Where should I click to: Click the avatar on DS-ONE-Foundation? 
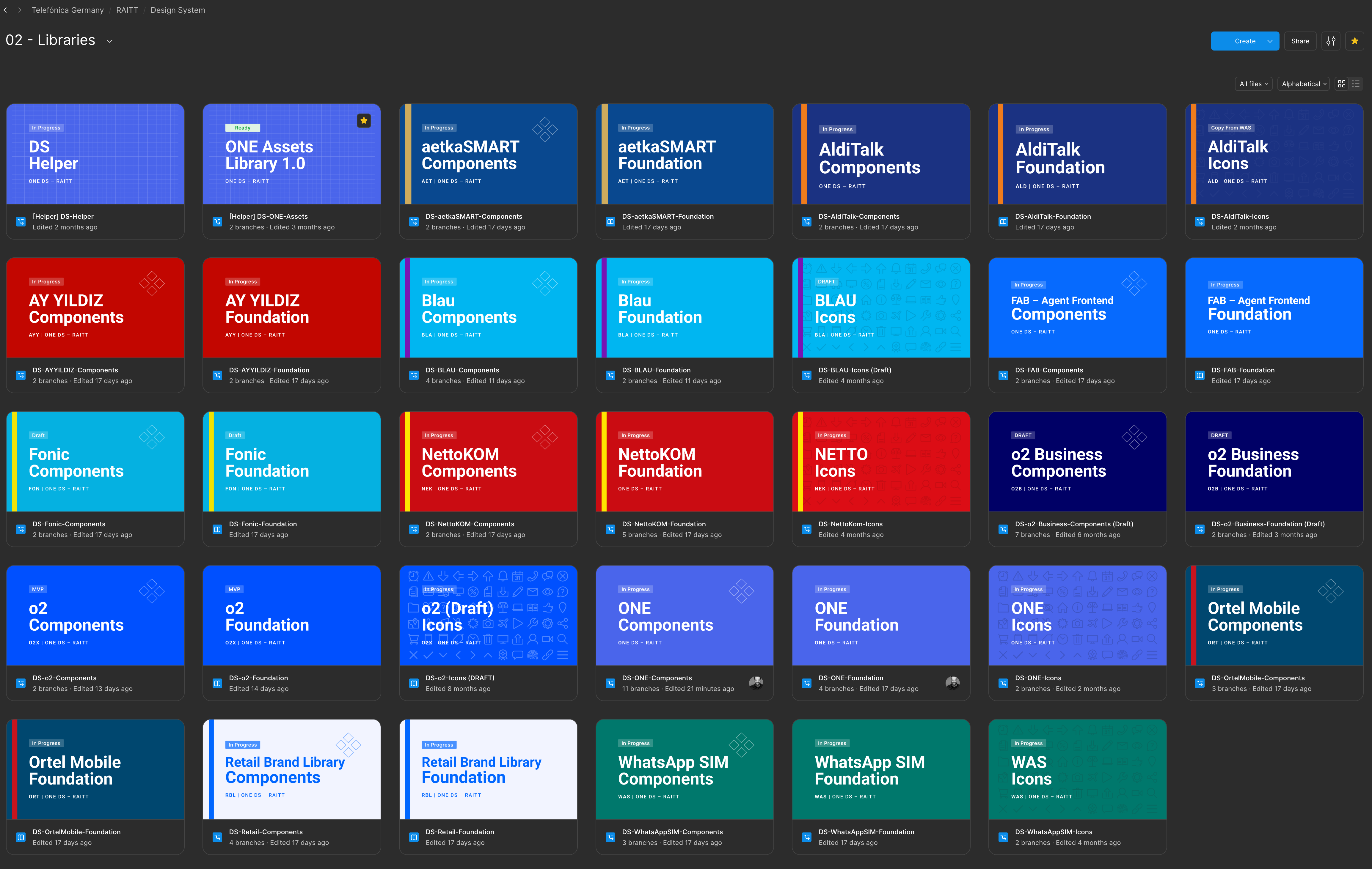(x=952, y=683)
